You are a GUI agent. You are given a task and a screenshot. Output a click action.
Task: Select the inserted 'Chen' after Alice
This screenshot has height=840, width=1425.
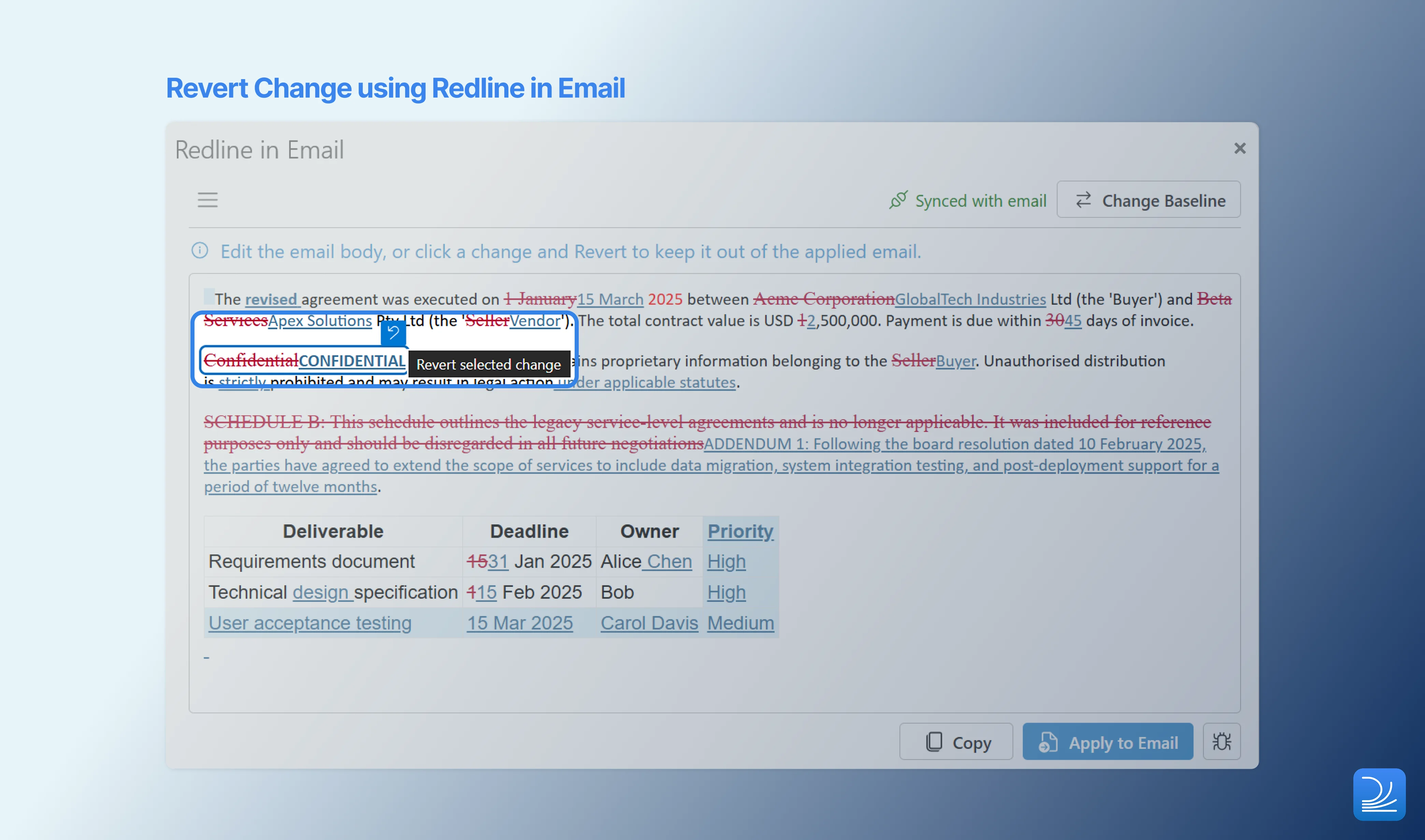(x=669, y=562)
